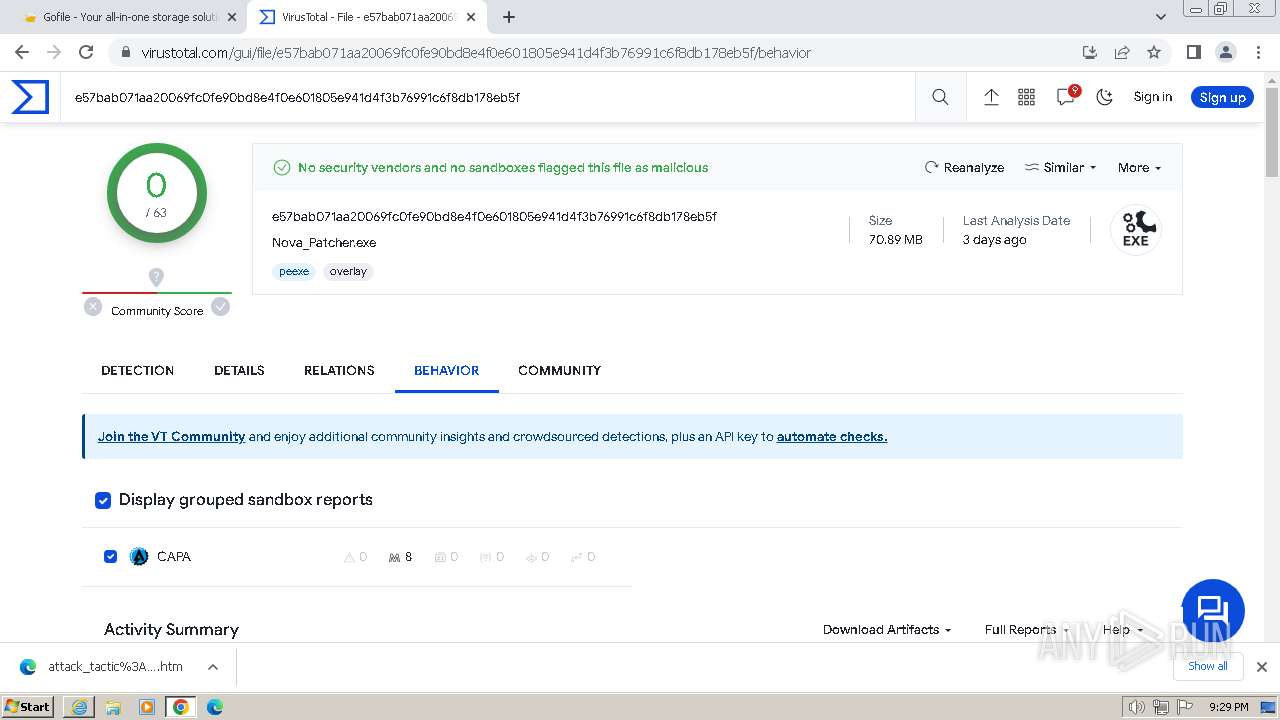Click the community score question marker
1280x720 pixels.
[x=156, y=277]
